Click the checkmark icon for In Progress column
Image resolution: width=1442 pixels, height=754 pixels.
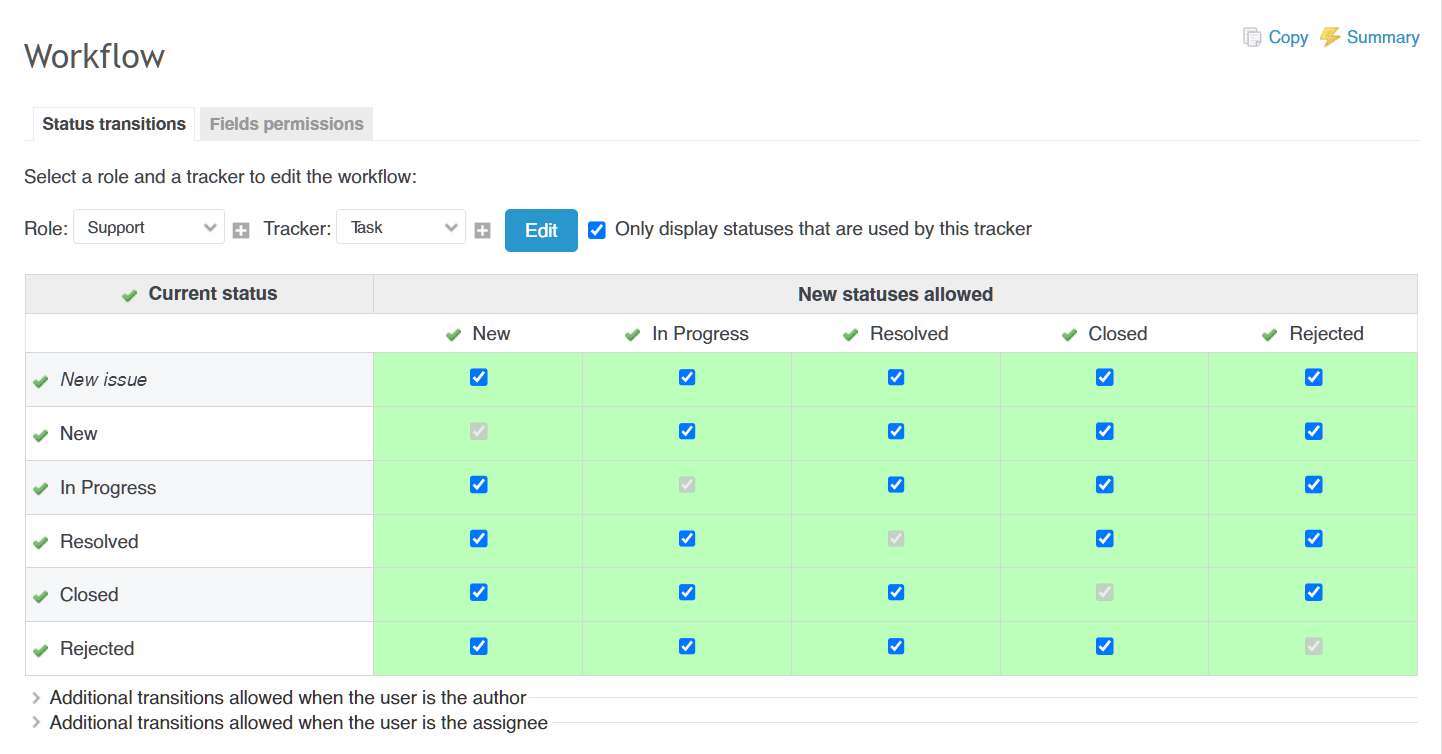[x=632, y=335]
